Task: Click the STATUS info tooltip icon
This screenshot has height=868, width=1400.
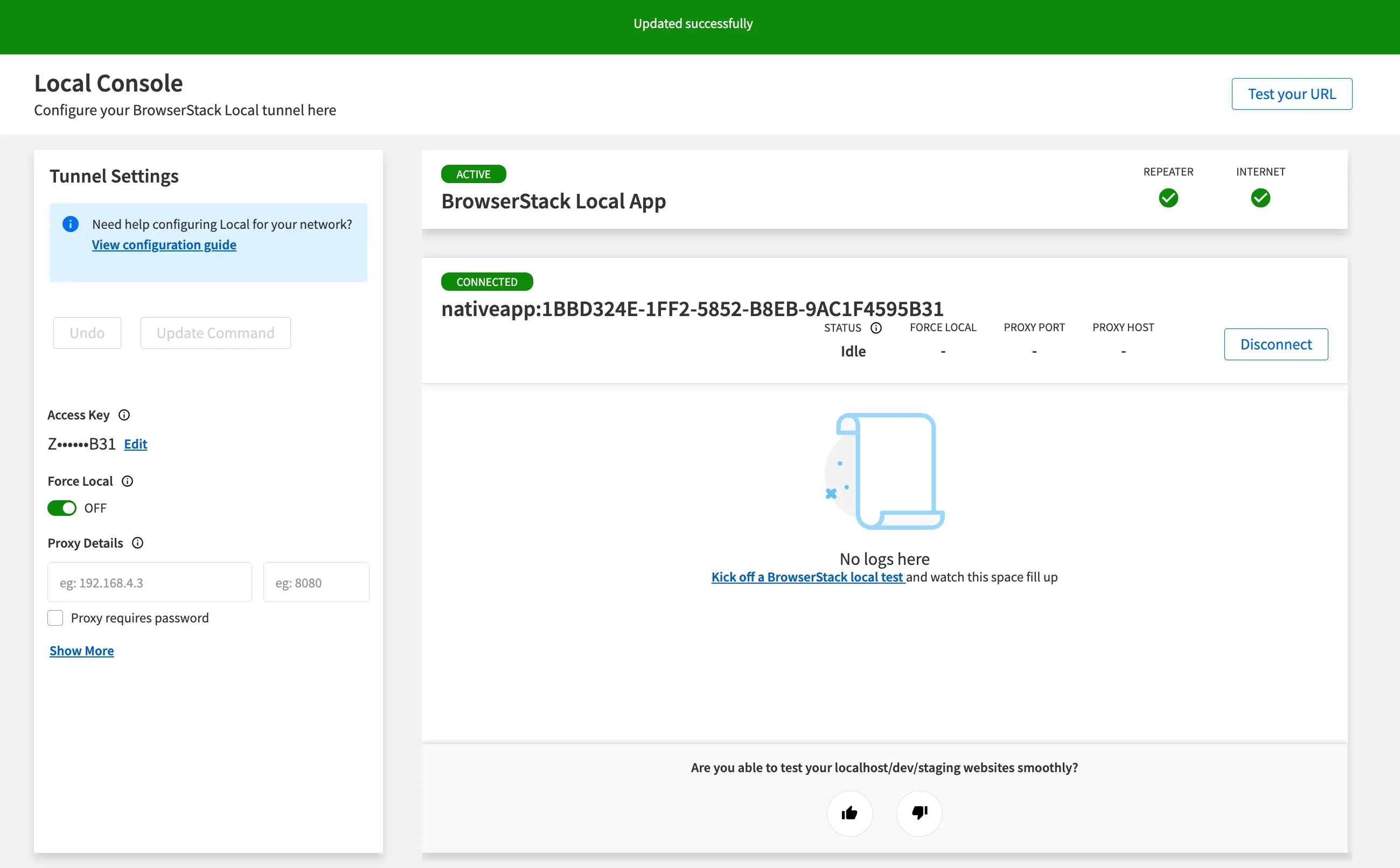Action: pos(876,327)
